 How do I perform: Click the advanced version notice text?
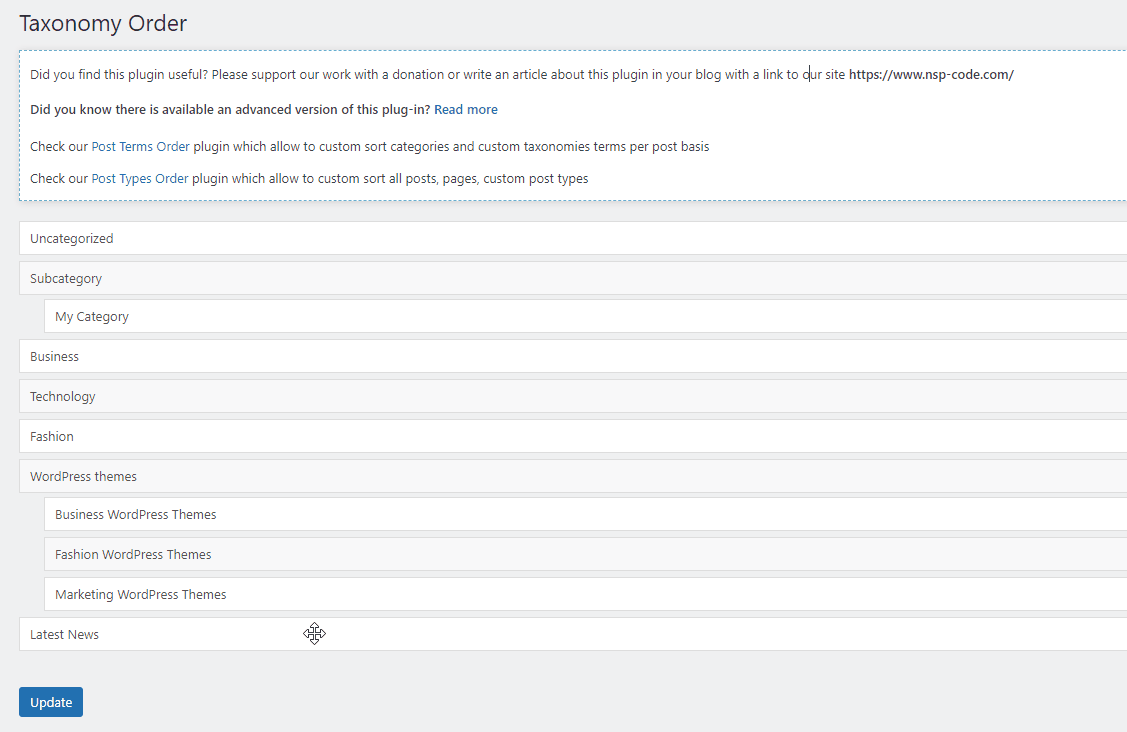230,109
